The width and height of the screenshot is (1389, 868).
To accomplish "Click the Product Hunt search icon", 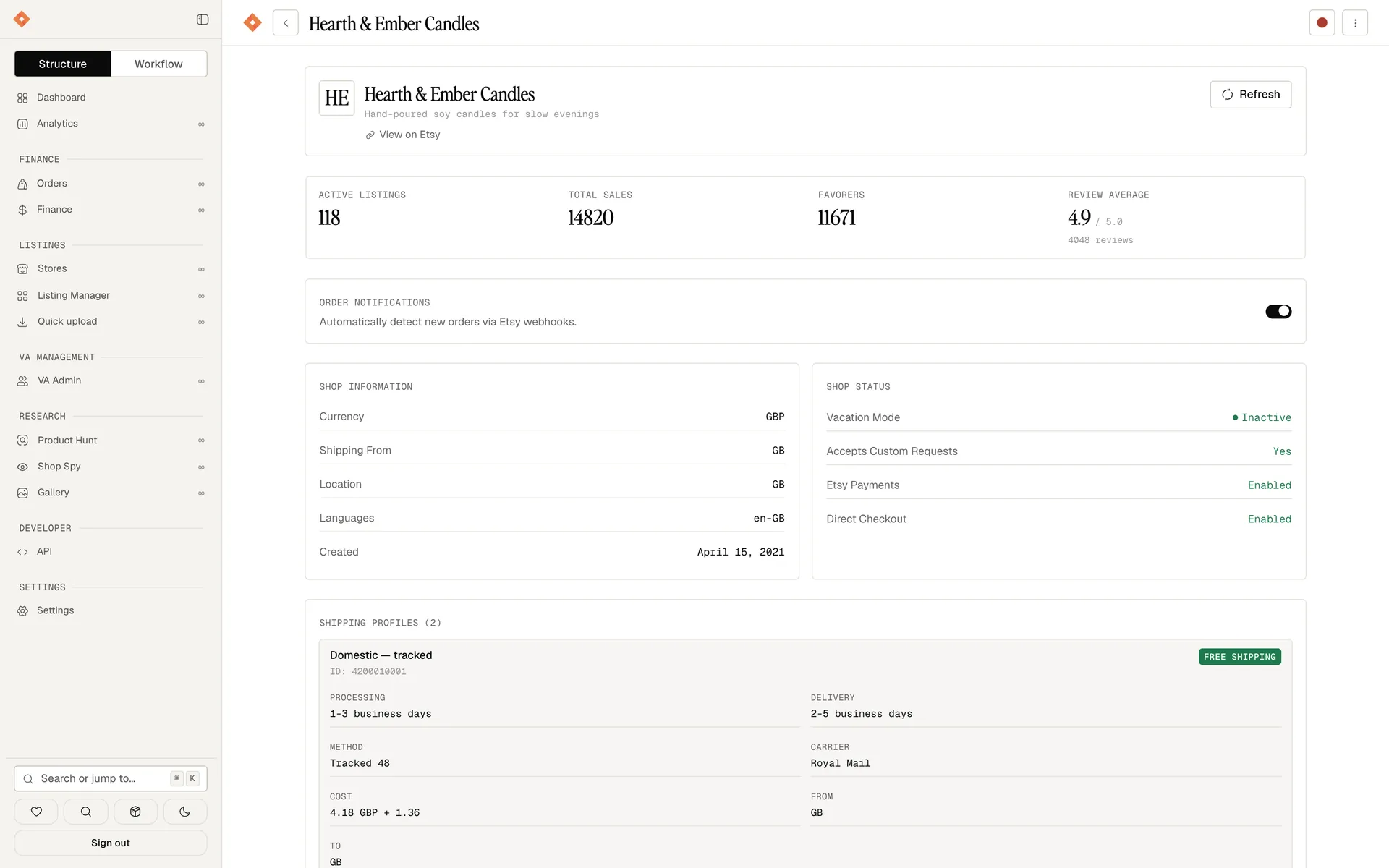I will 22,441.
